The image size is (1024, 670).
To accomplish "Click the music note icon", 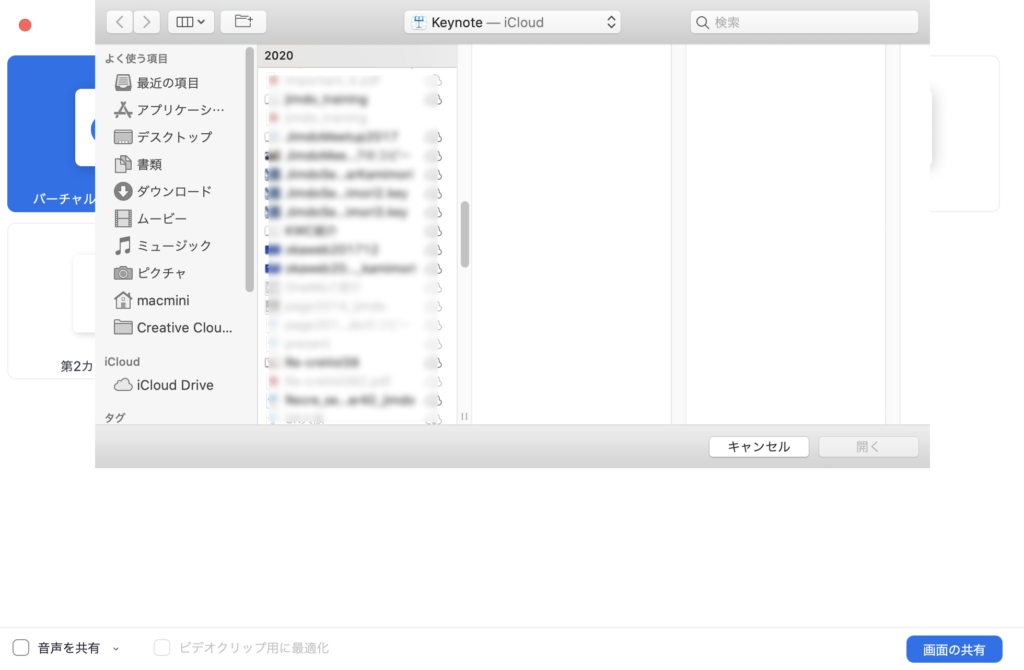I will click(x=123, y=246).
